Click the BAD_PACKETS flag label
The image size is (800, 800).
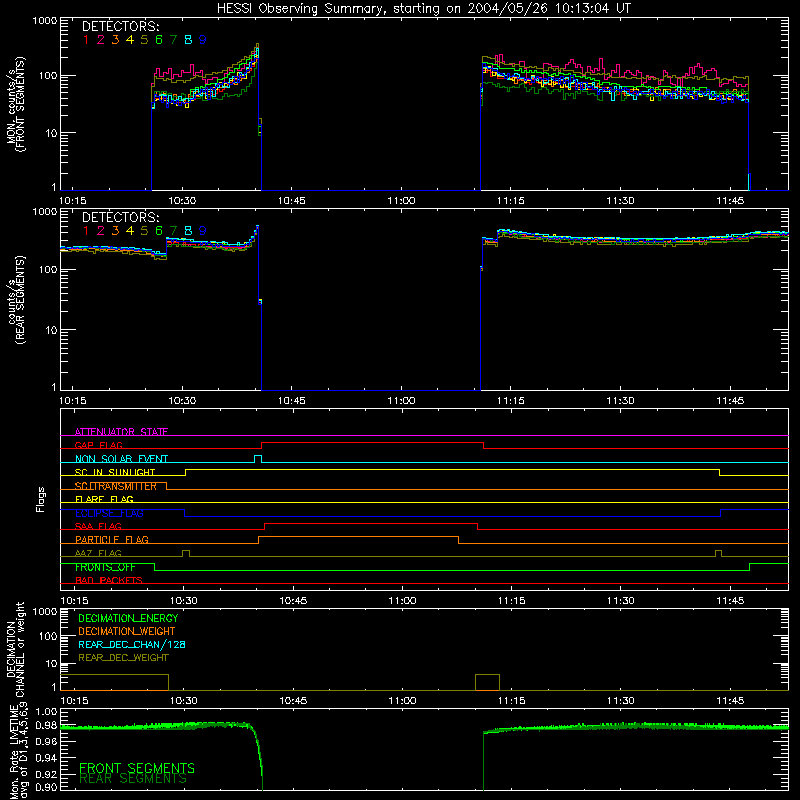tap(109, 580)
